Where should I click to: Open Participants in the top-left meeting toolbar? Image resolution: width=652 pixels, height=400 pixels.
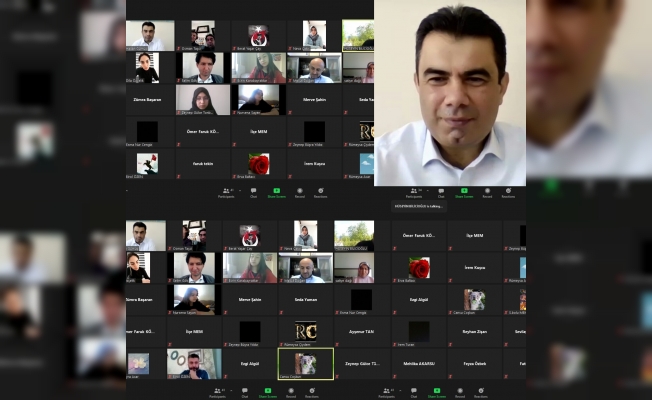click(226, 191)
